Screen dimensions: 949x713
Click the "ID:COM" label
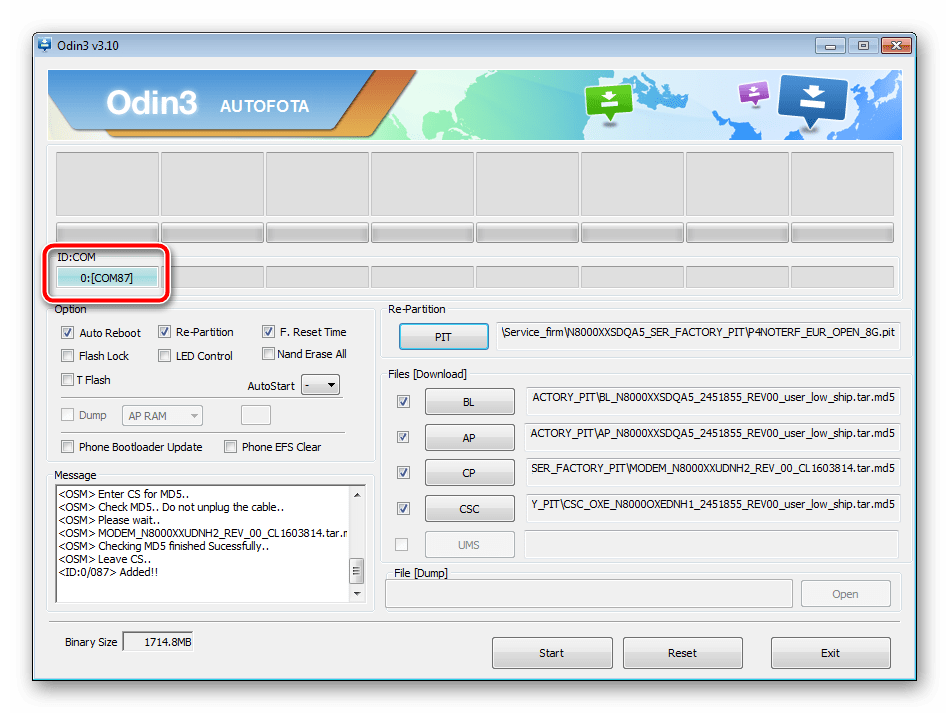click(x=76, y=257)
